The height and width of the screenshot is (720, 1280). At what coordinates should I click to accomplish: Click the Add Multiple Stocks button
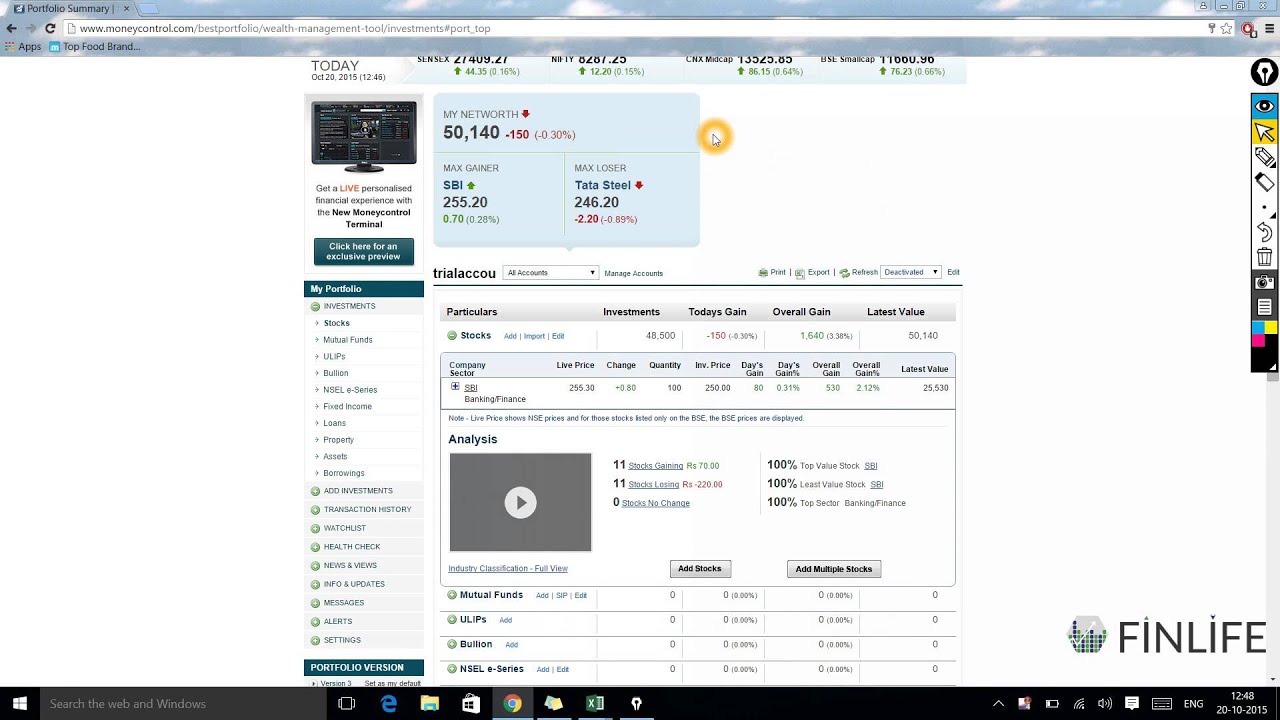coord(834,569)
